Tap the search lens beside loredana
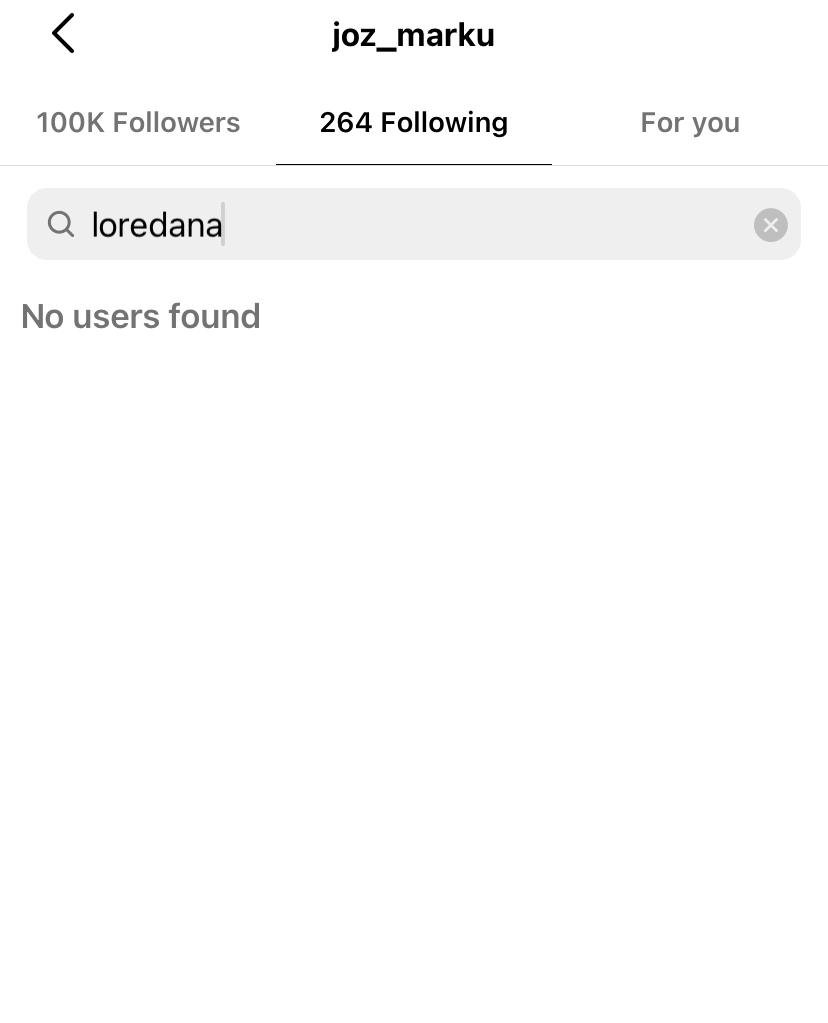The image size is (828, 1023). (61, 224)
